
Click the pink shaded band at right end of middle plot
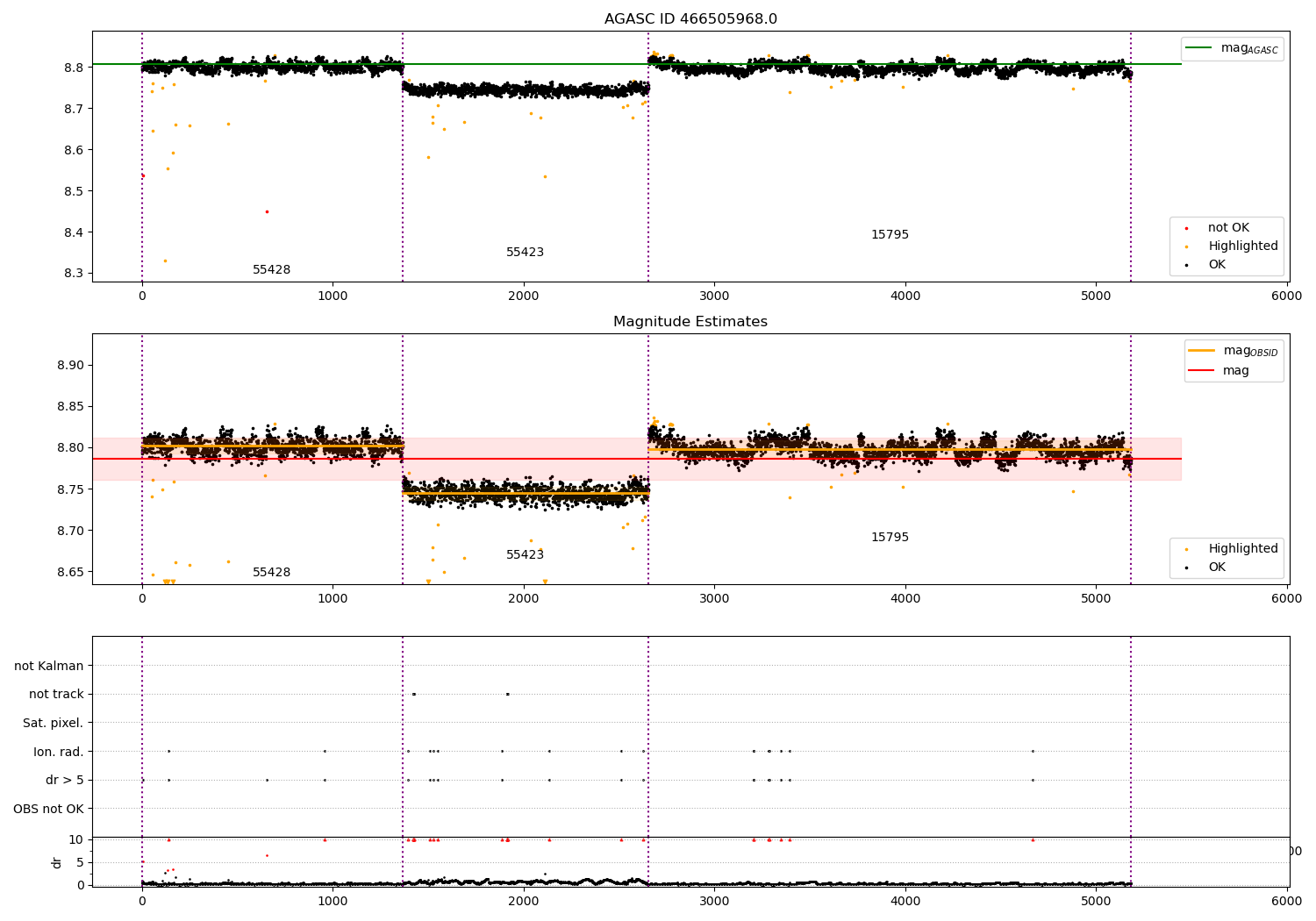1156,459
